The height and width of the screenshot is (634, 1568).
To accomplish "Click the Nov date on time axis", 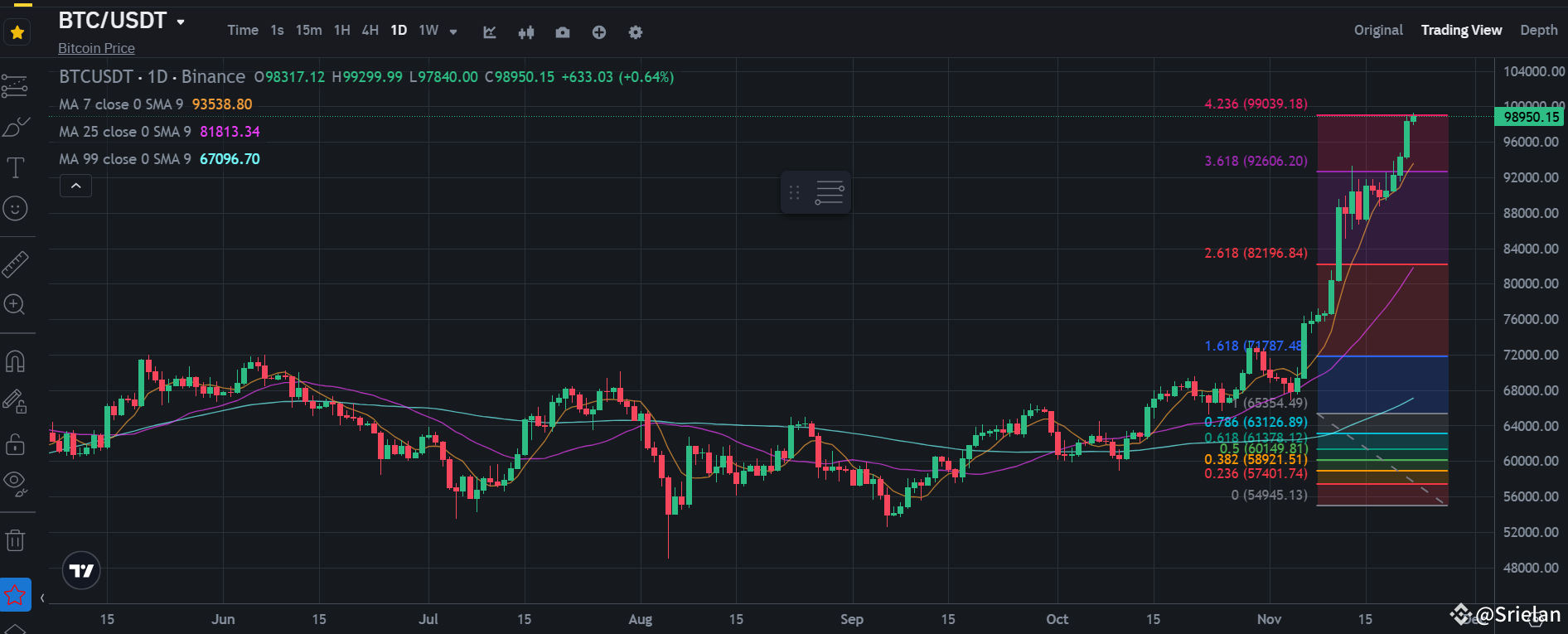I will [1269, 619].
